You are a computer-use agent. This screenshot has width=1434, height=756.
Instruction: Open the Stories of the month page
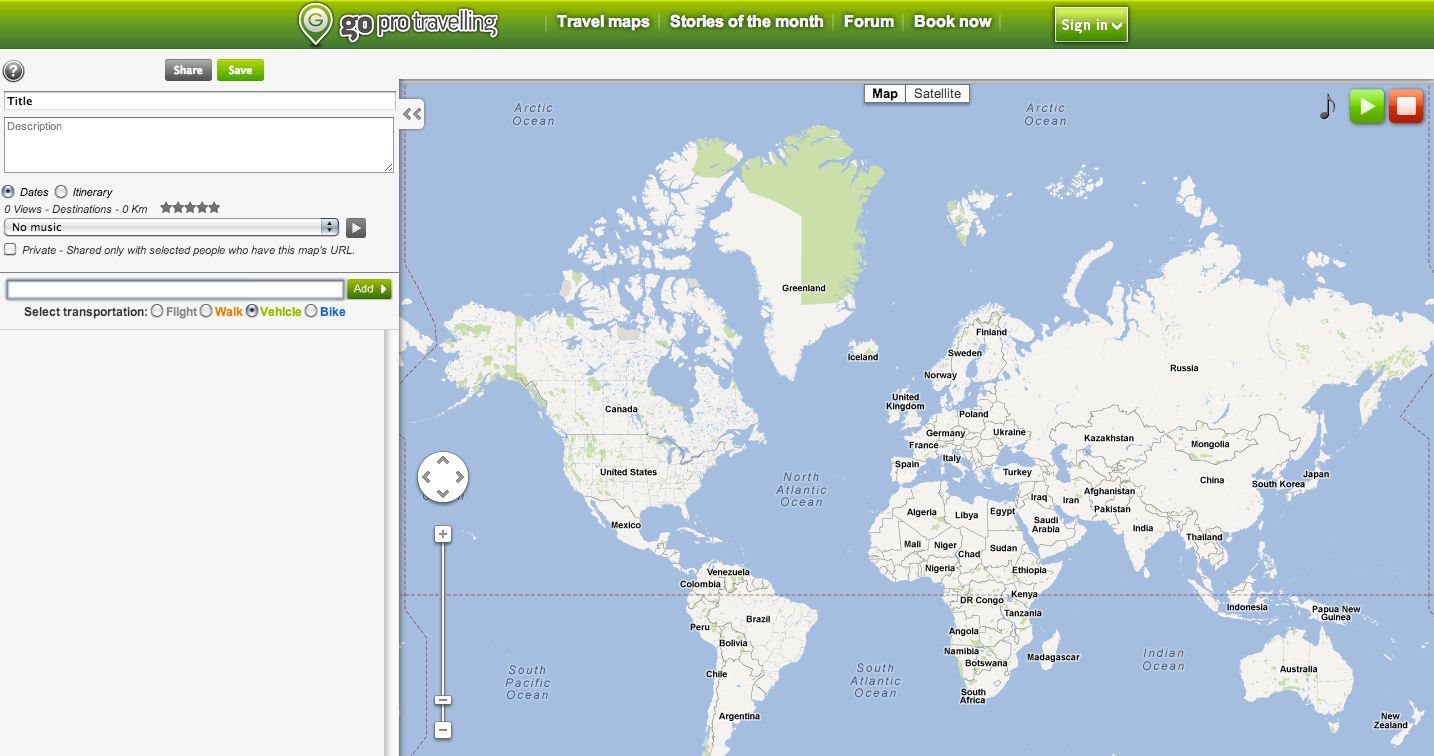[x=746, y=21]
